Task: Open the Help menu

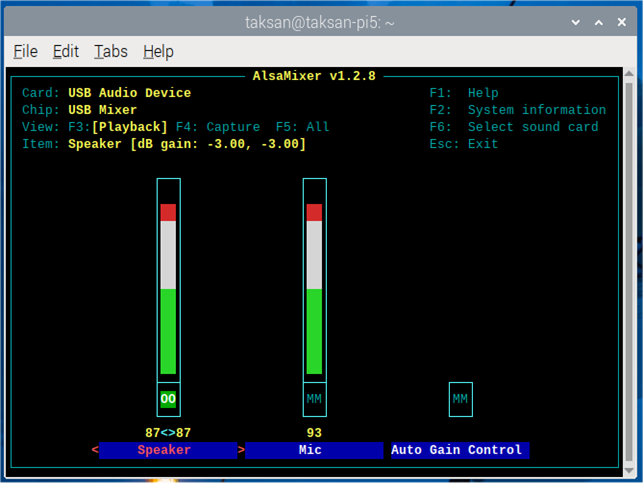Action: [158, 51]
